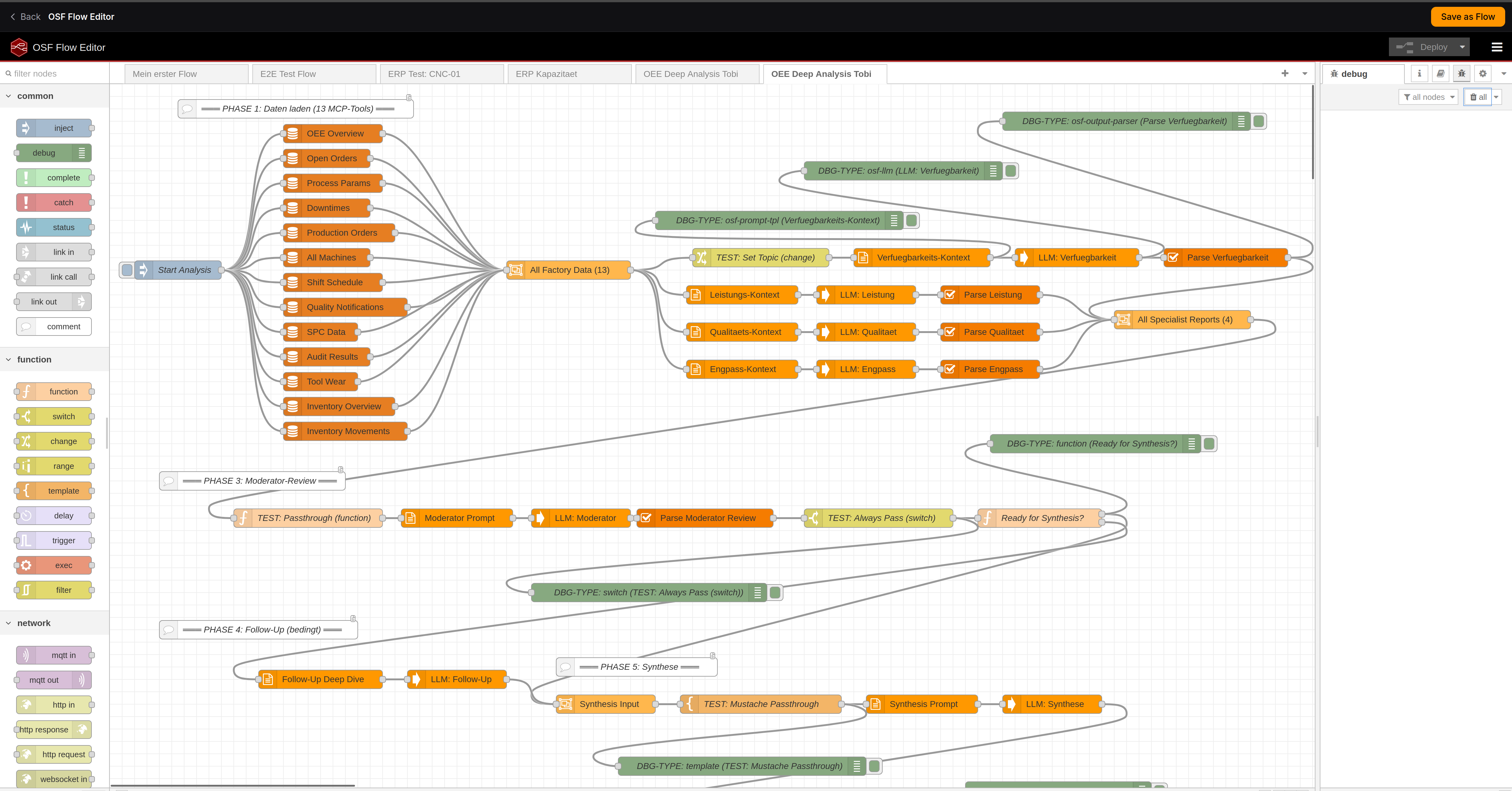The width and height of the screenshot is (1512, 791).
Task: Deactivate the DBG-TYPE template debug node
Action: [874, 766]
